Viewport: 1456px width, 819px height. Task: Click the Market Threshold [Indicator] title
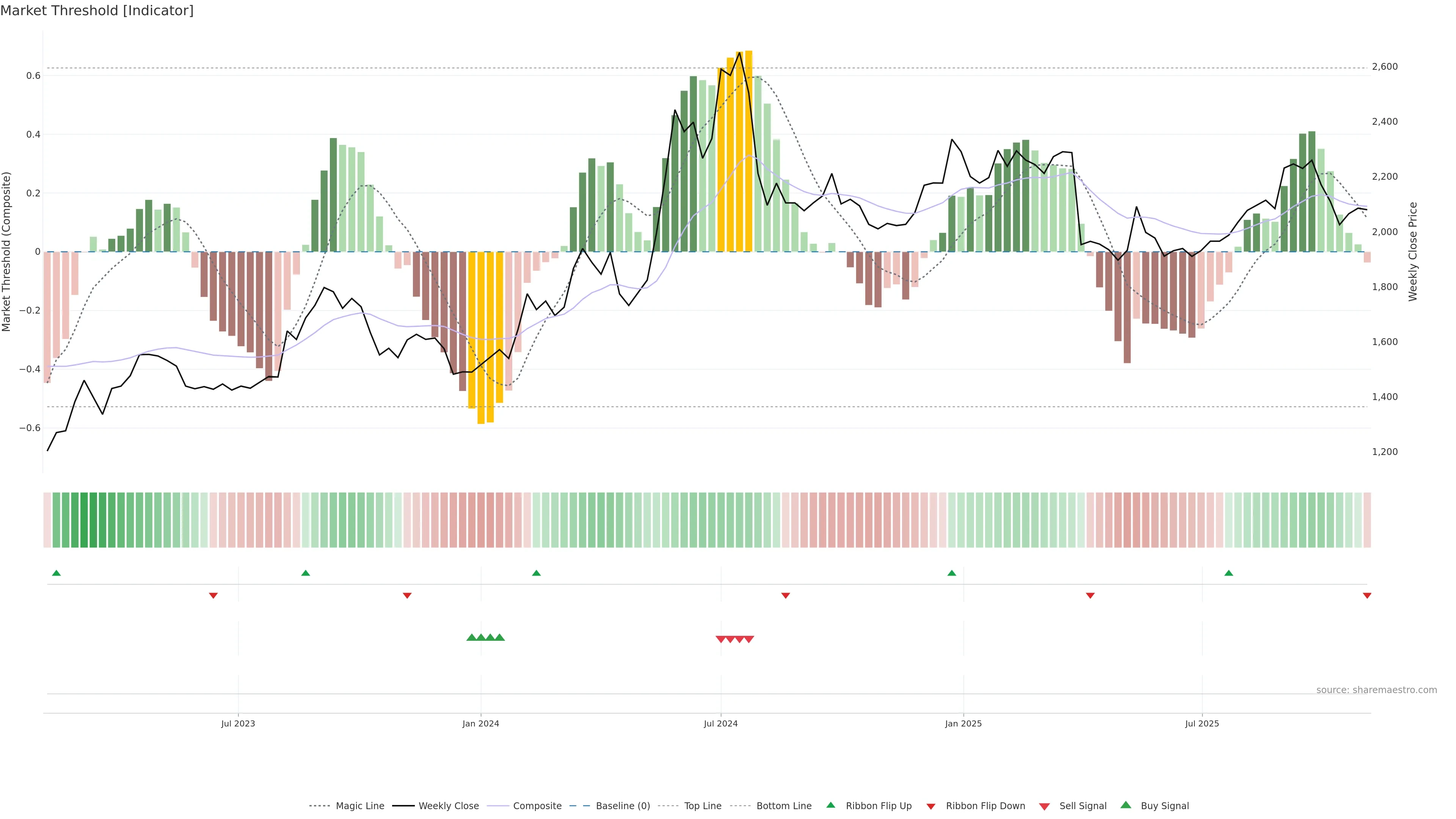coord(97,11)
